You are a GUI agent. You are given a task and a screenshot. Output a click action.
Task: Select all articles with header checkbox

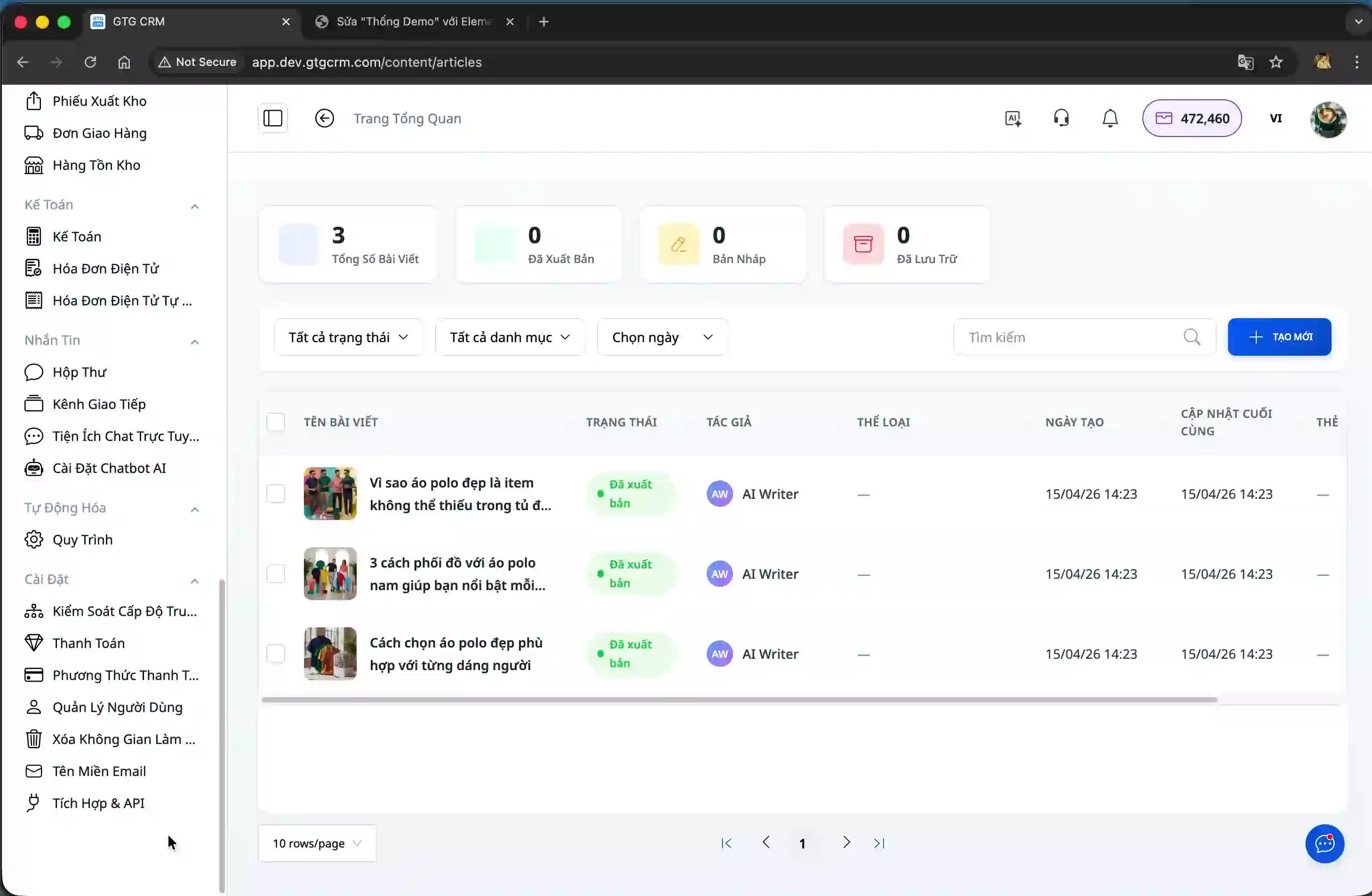(276, 422)
